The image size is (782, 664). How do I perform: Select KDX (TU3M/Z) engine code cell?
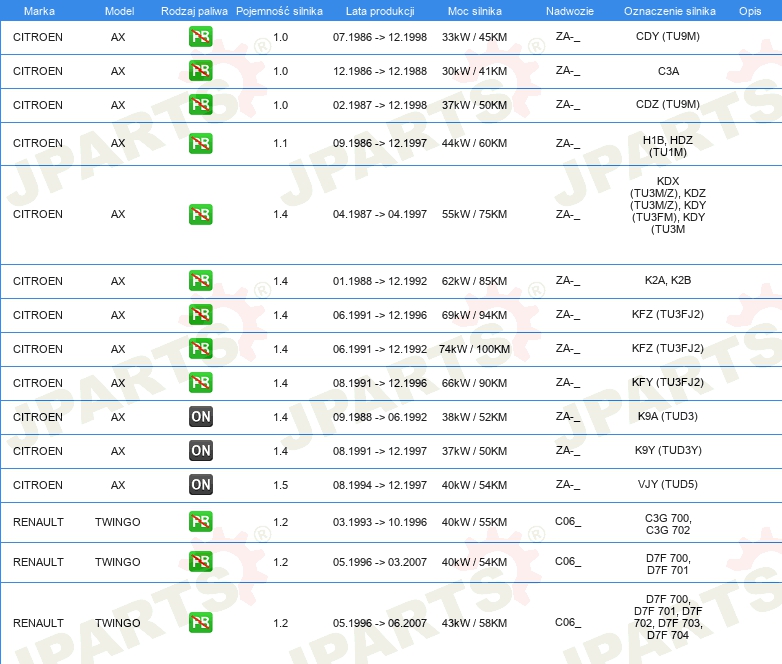pyautogui.click(x=668, y=205)
